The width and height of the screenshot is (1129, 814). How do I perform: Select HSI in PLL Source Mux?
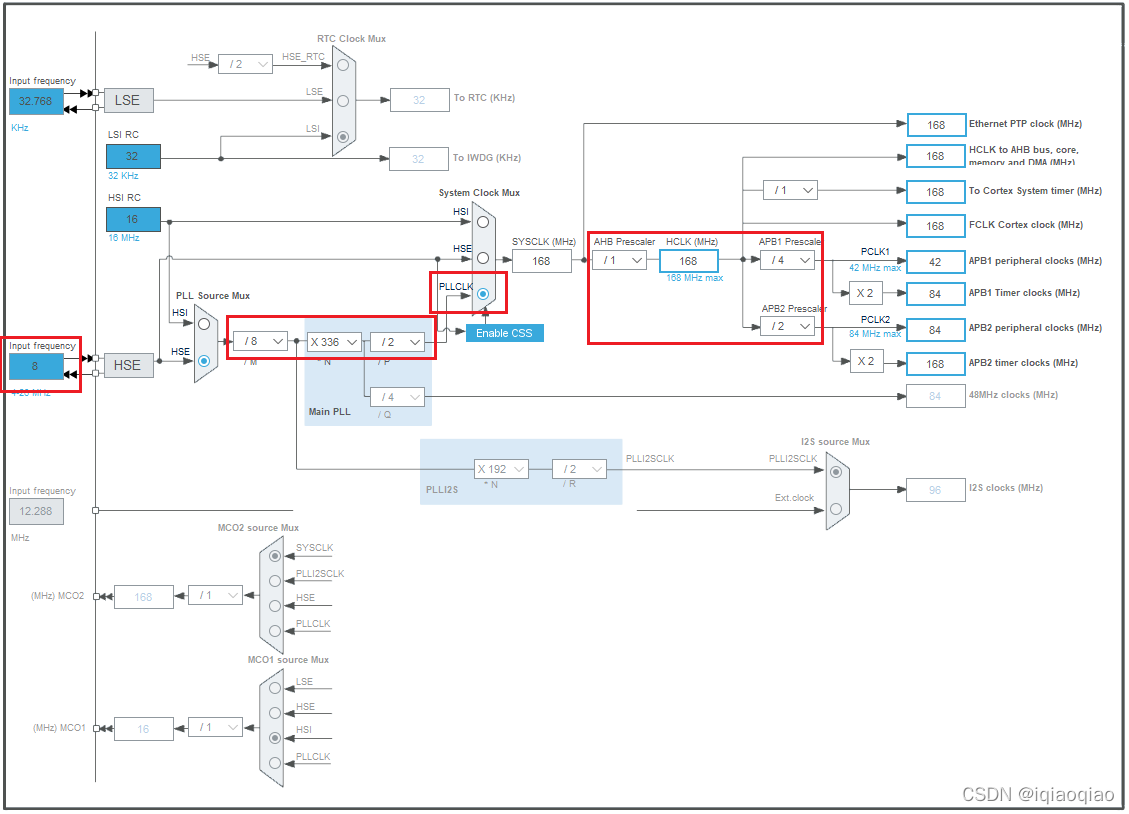coord(204,324)
